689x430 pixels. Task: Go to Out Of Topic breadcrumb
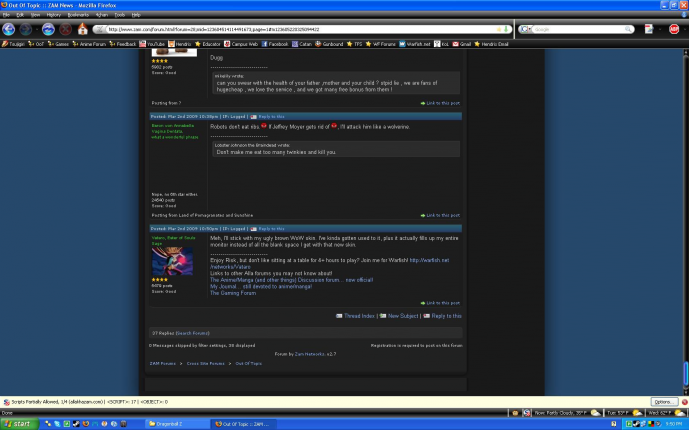(248, 364)
